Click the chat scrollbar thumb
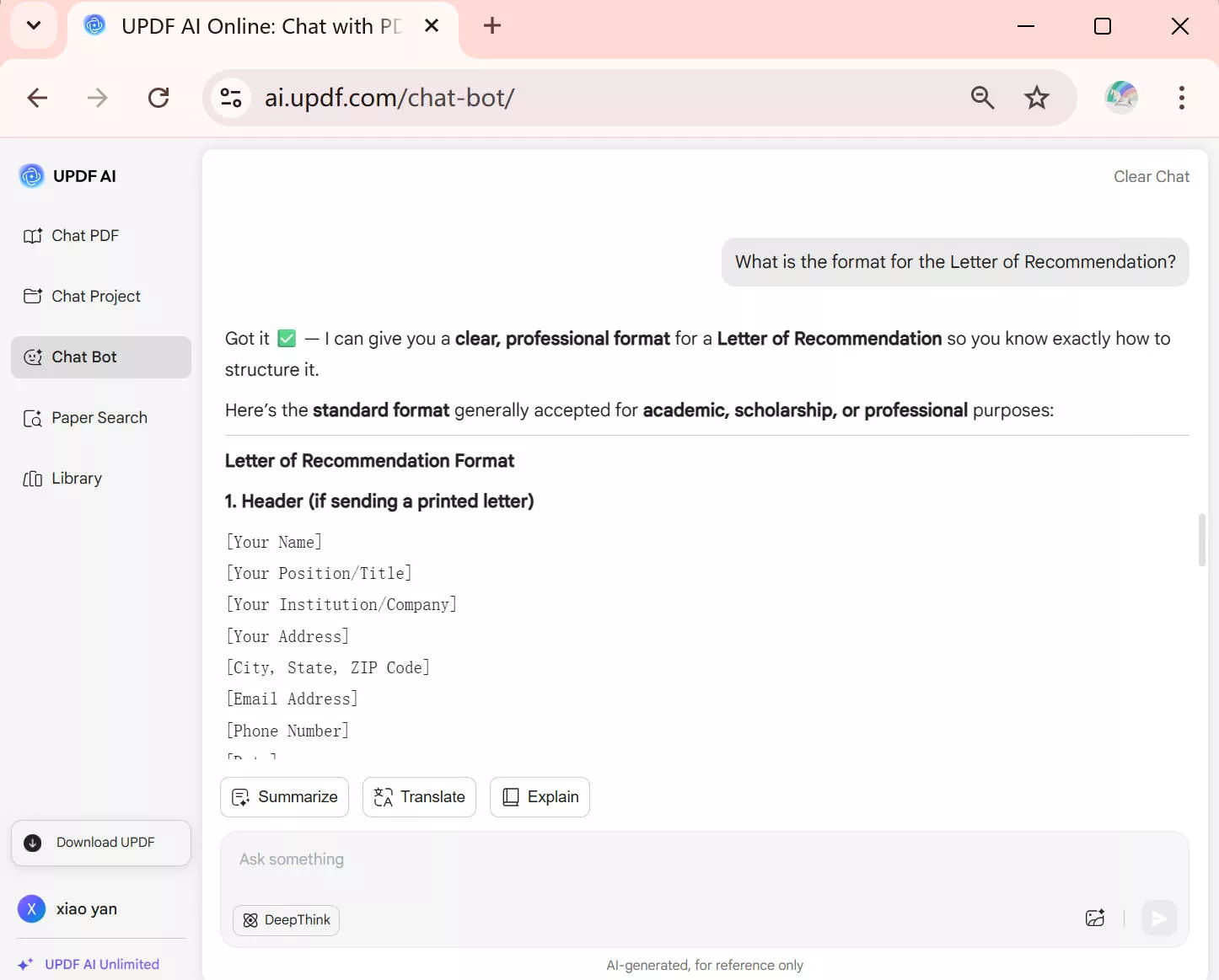The width and height of the screenshot is (1219, 980). [x=1202, y=540]
